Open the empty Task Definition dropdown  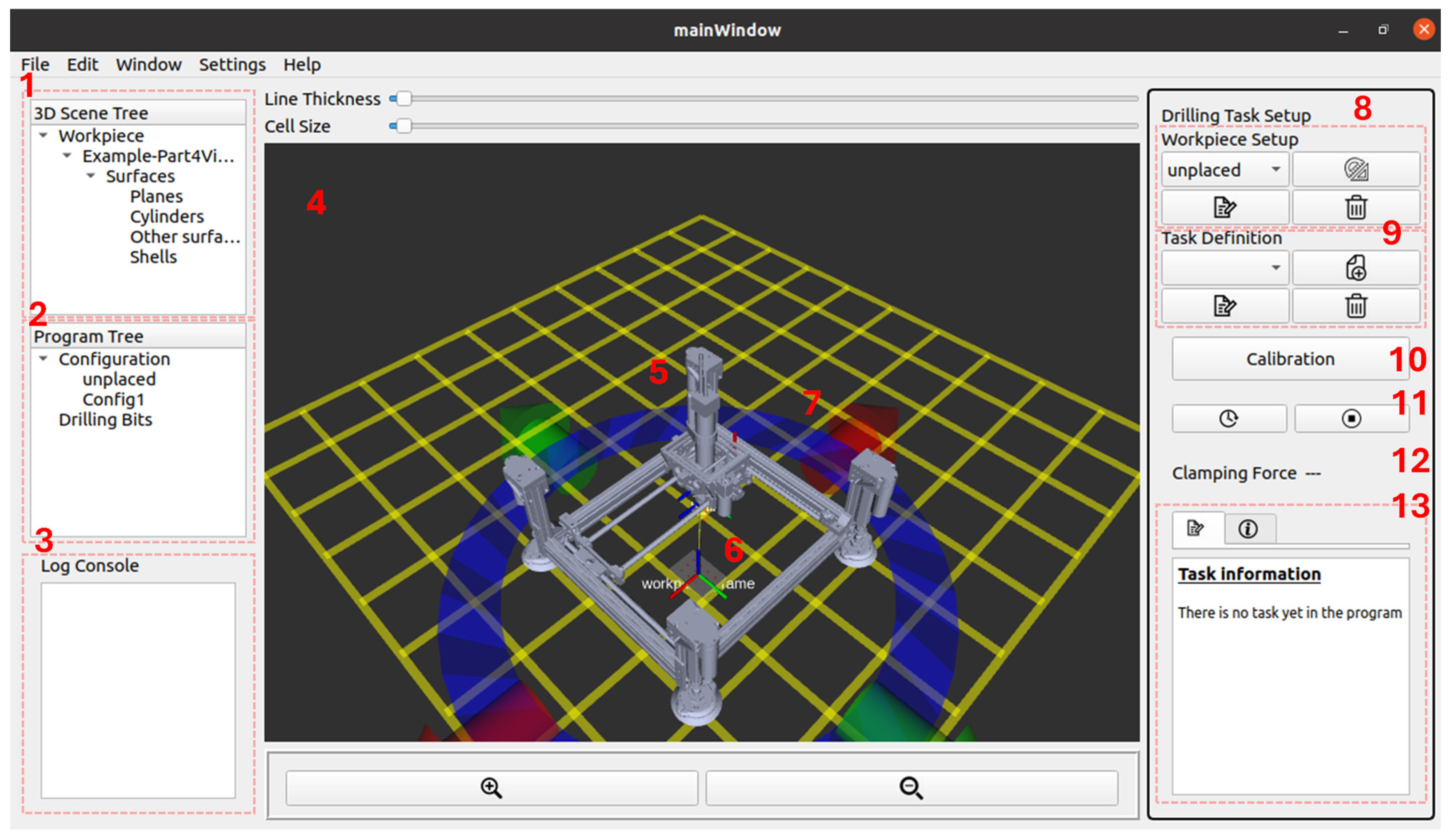(1224, 268)
